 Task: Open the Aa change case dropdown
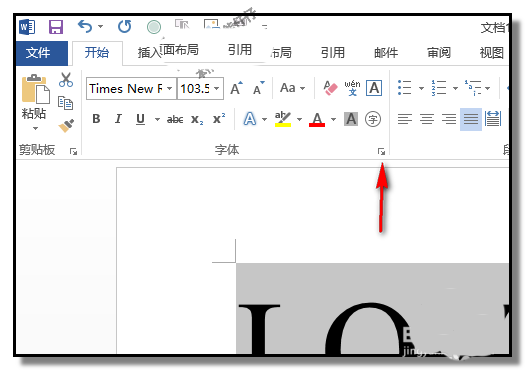pyautogui.click(x=292, y=88)
